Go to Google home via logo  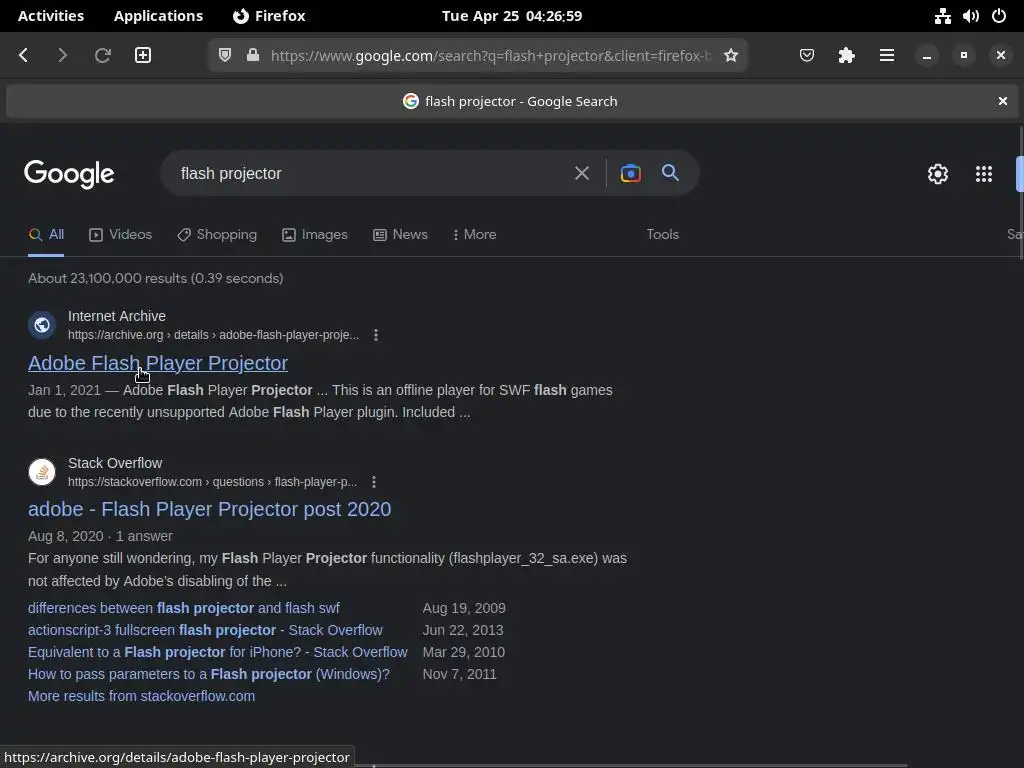coord(69,174)
